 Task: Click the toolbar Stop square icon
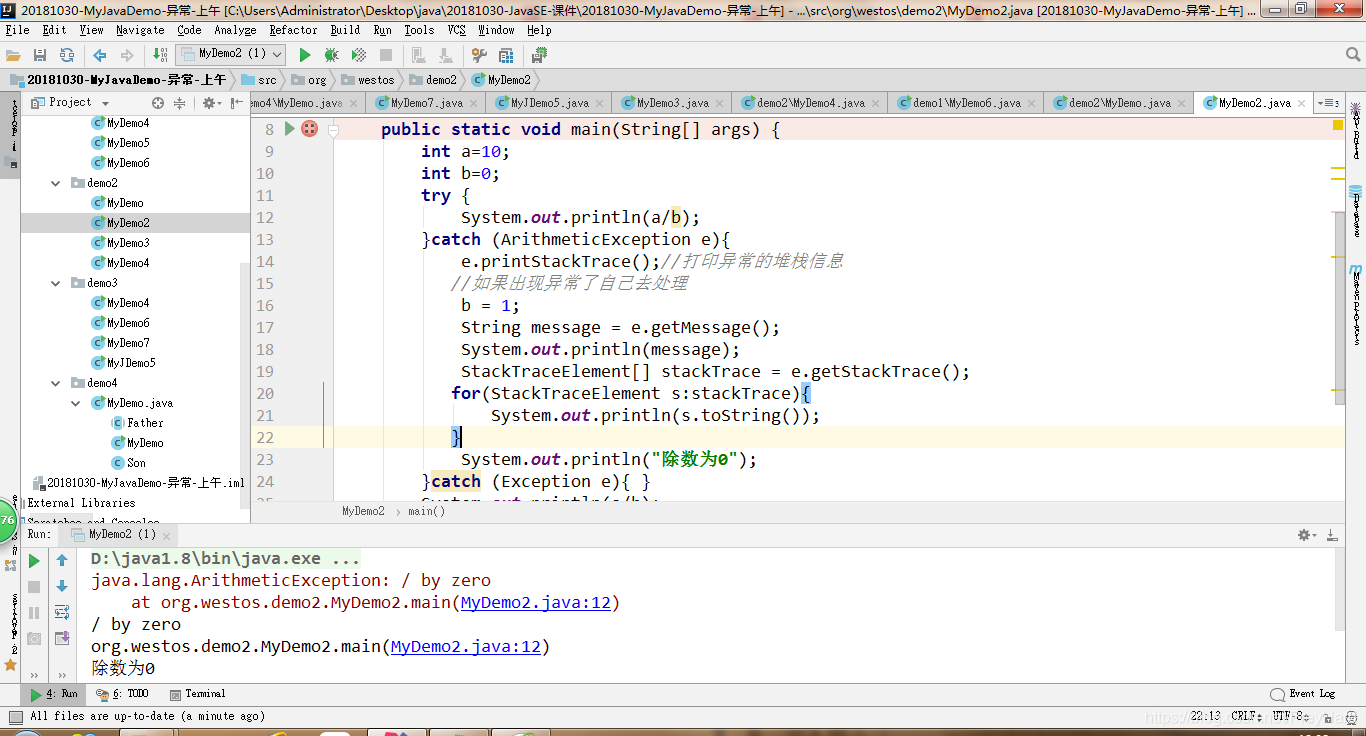[386, 55]
